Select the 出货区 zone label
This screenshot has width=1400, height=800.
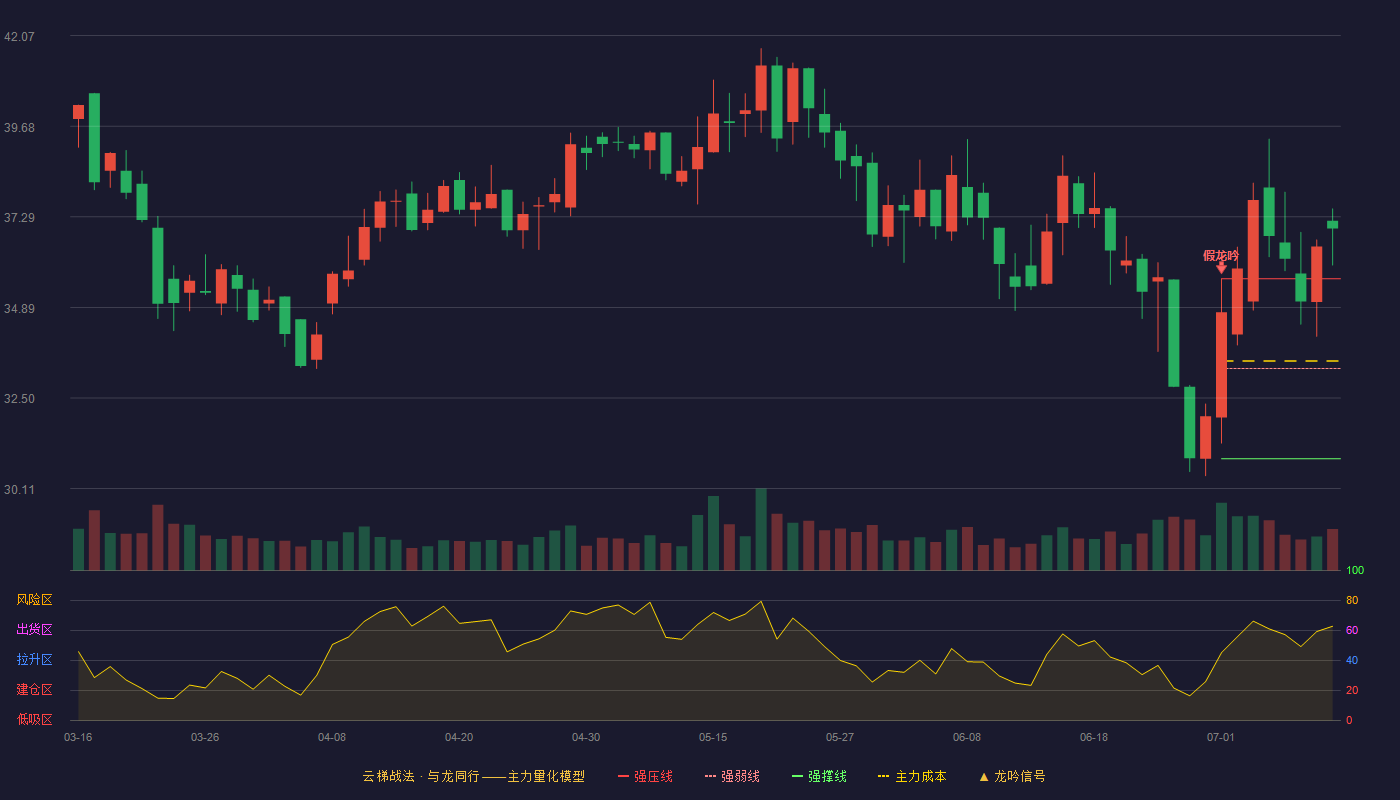click(x=34, y=630)
